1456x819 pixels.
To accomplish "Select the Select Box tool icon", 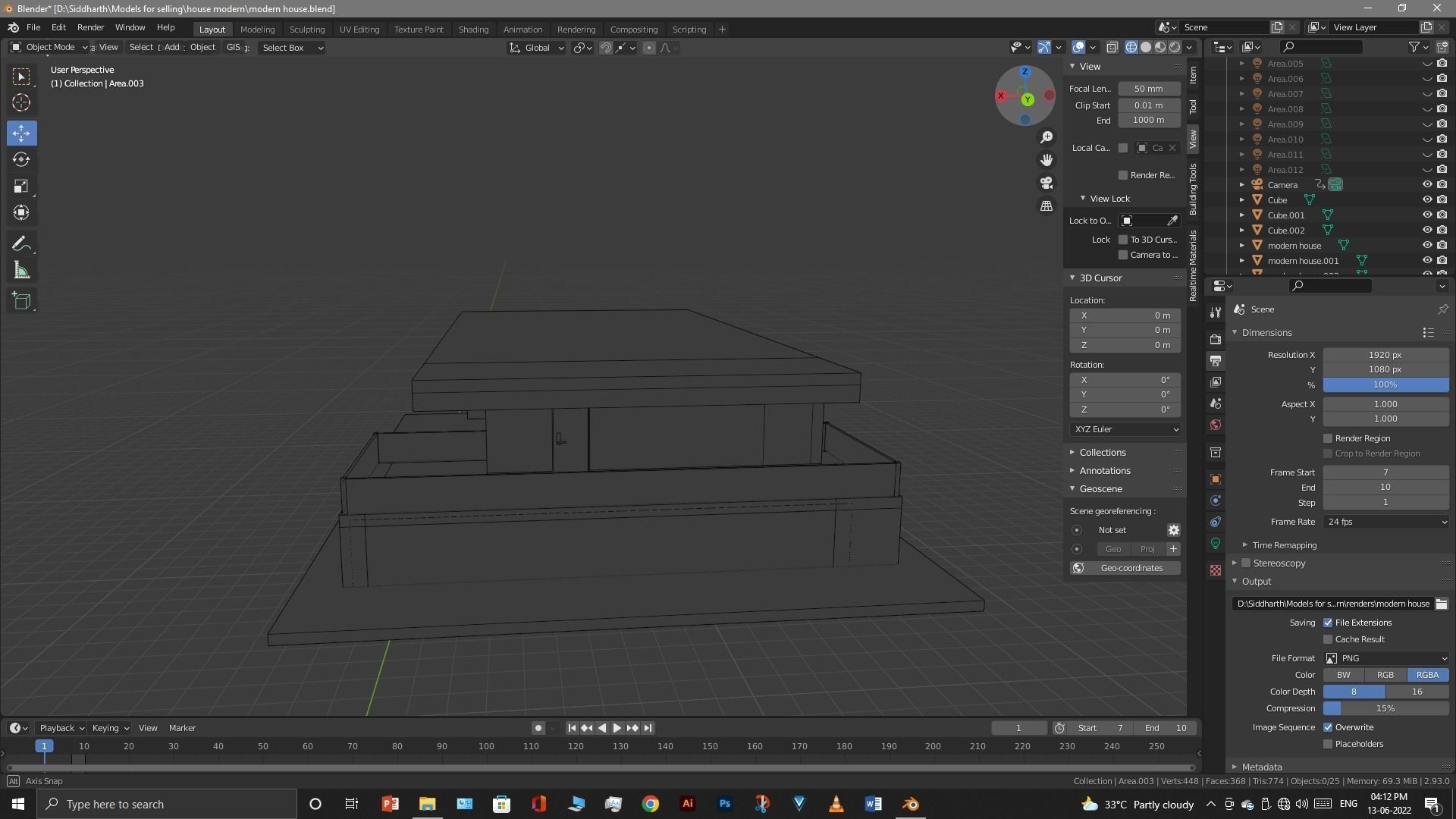I will click(x=21, y=76).
